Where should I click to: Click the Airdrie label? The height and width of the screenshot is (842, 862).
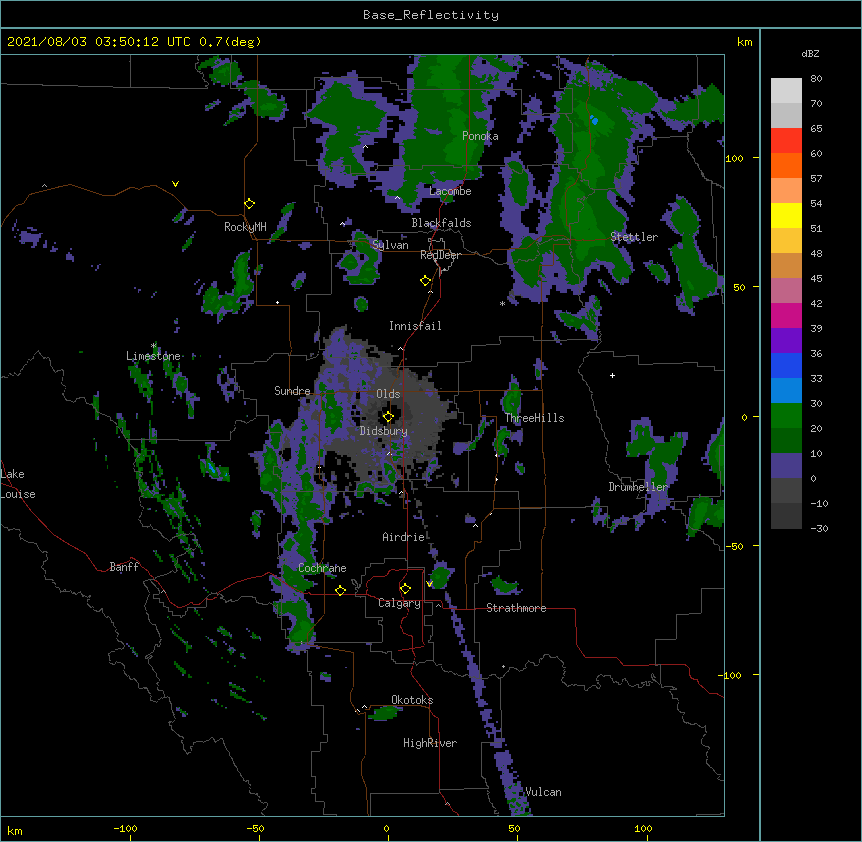coord(404,537)
